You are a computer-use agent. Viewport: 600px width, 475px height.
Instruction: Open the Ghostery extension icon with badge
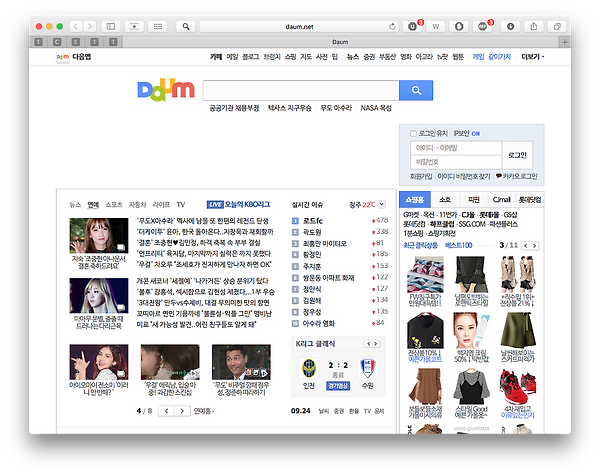(483, 26)
